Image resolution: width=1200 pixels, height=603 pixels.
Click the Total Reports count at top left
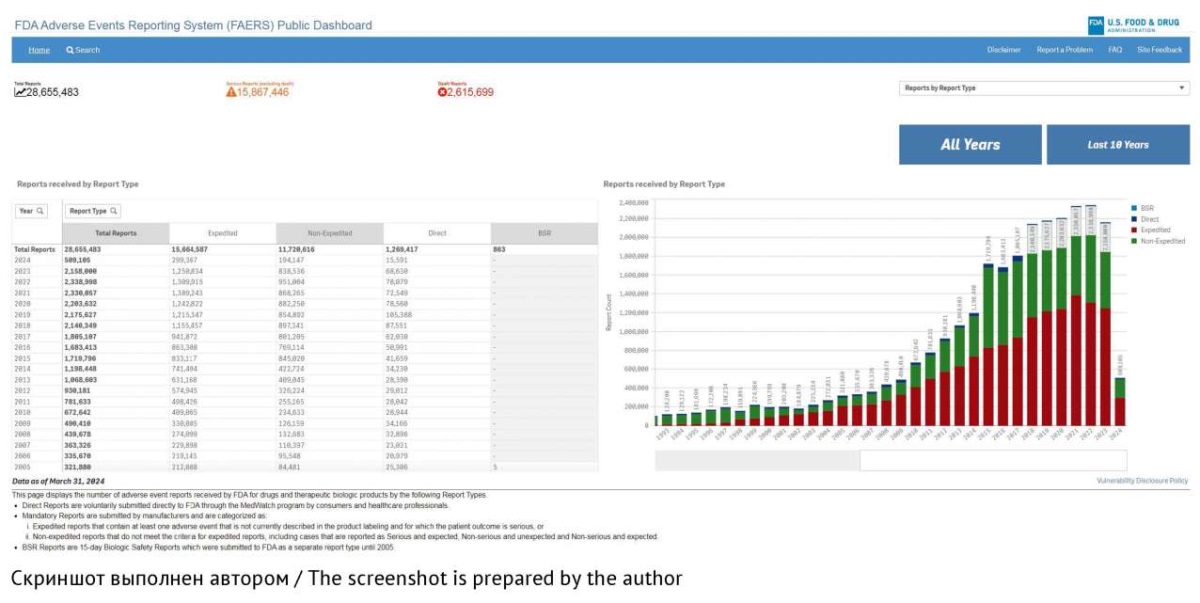[x=52, y=92]
